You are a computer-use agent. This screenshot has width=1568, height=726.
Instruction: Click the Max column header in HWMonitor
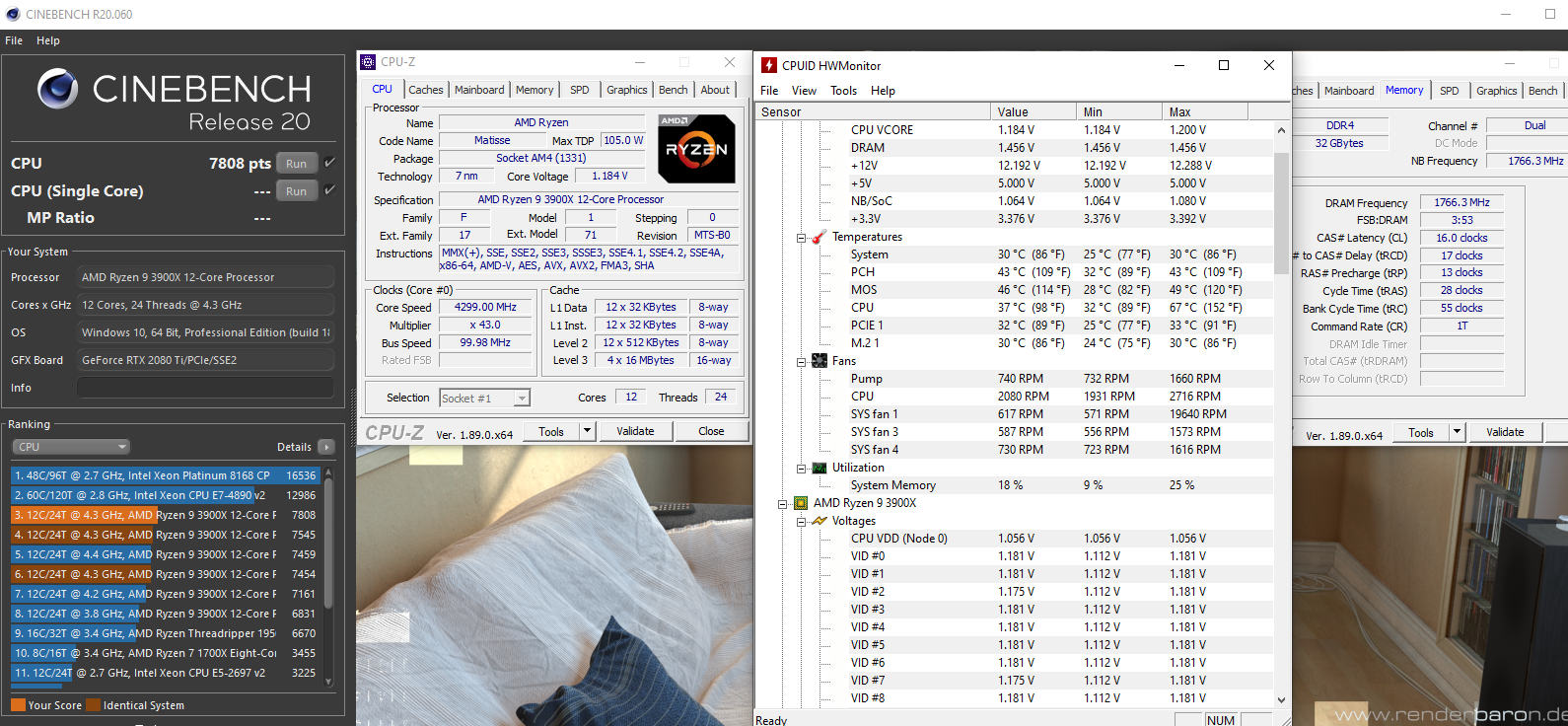[x=1205, y=111]
